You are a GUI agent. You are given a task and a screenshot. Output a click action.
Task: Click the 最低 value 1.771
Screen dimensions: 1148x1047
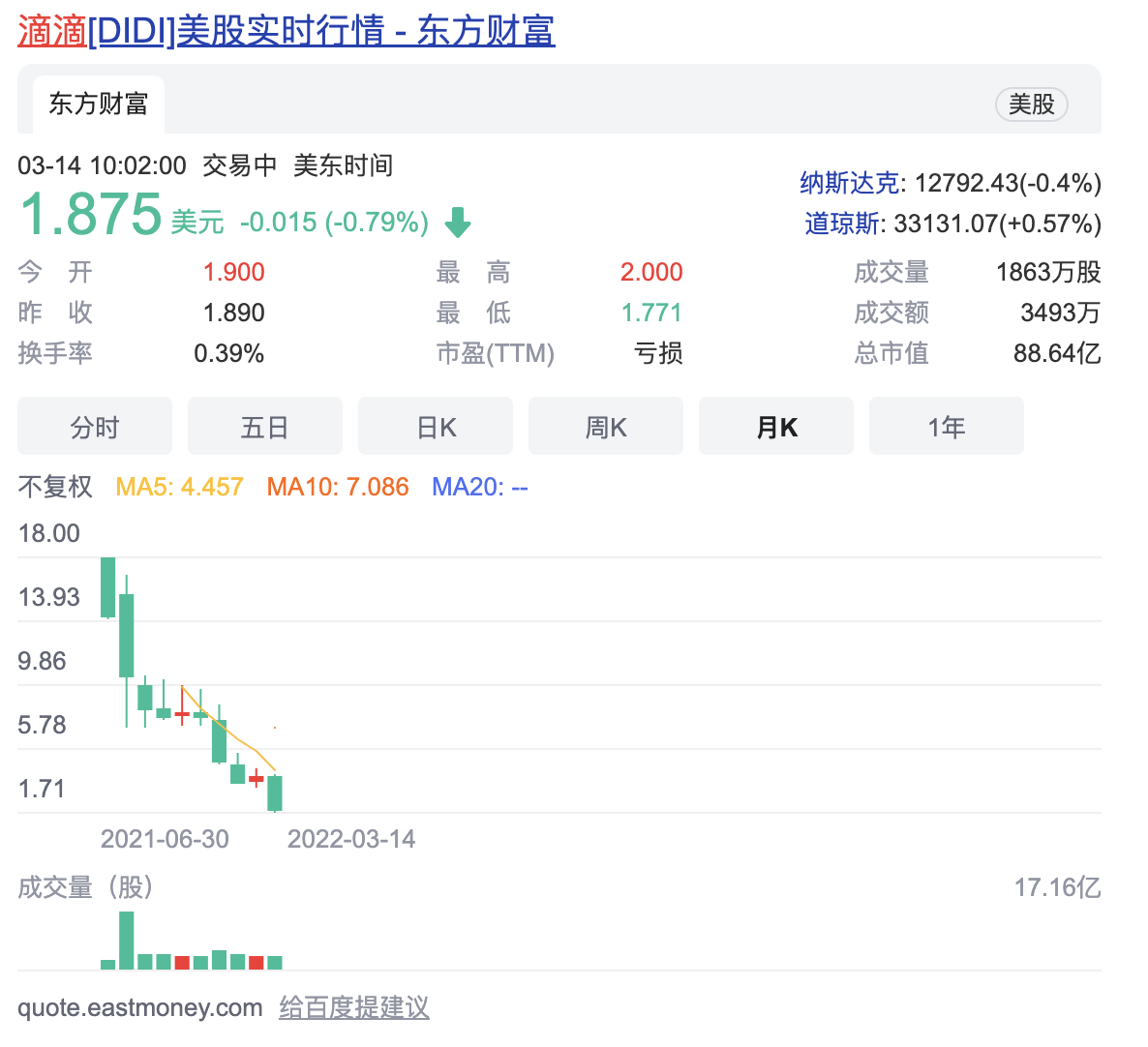click(651, 314)
